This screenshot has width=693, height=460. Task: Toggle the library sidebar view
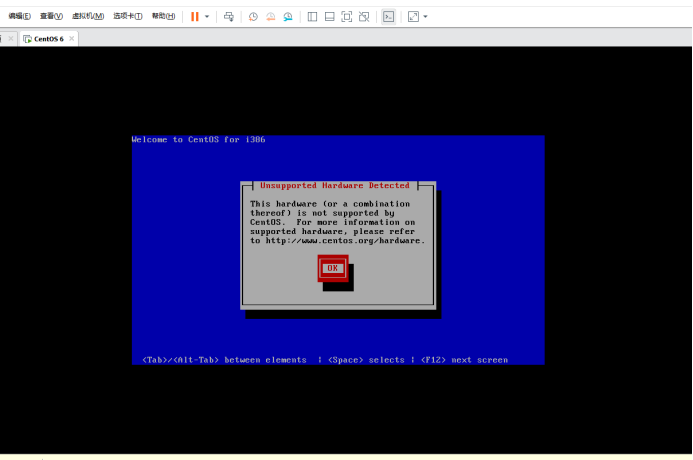[x=312, y=17]
